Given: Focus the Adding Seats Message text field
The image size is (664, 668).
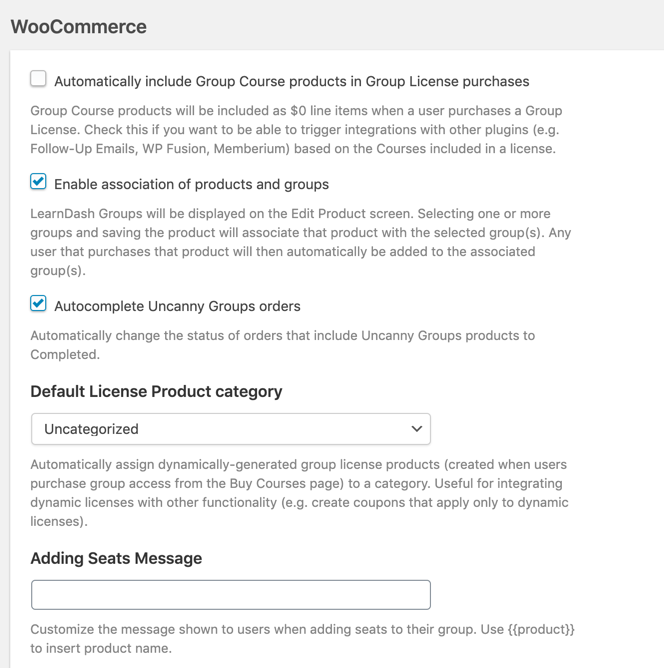Looking at the screenshot, I should [230, 595].
